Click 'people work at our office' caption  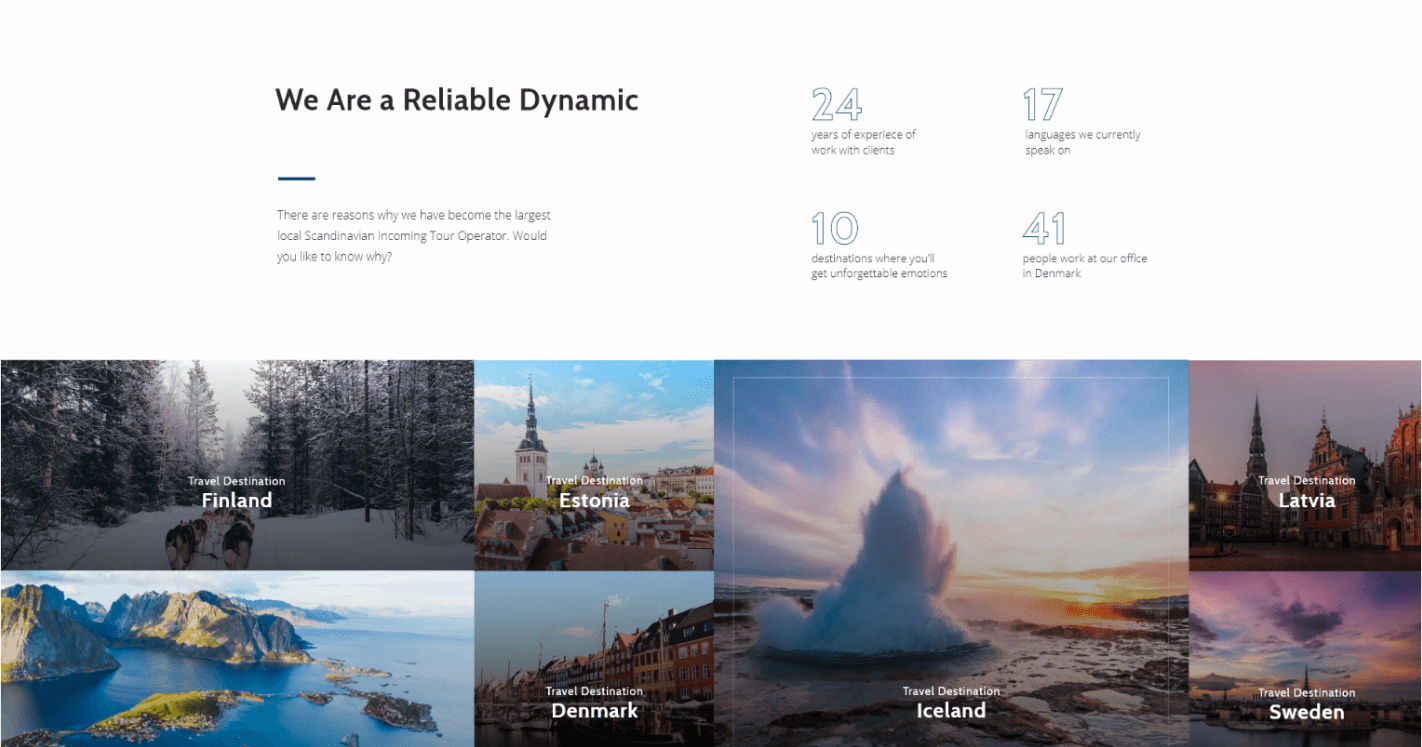tap(1085, 265)
